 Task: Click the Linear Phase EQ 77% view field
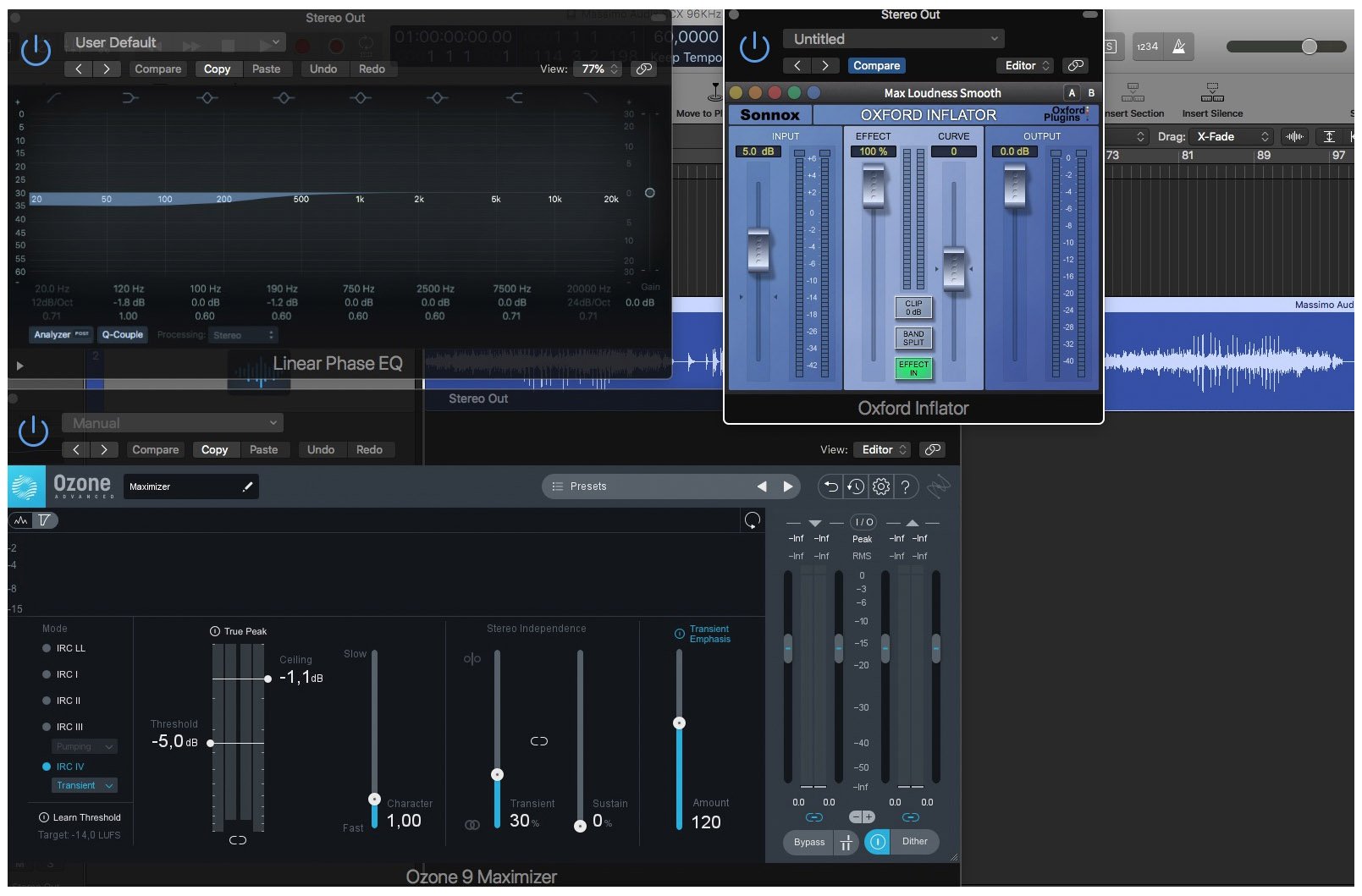pyautogui.click(x=599, y=69)
